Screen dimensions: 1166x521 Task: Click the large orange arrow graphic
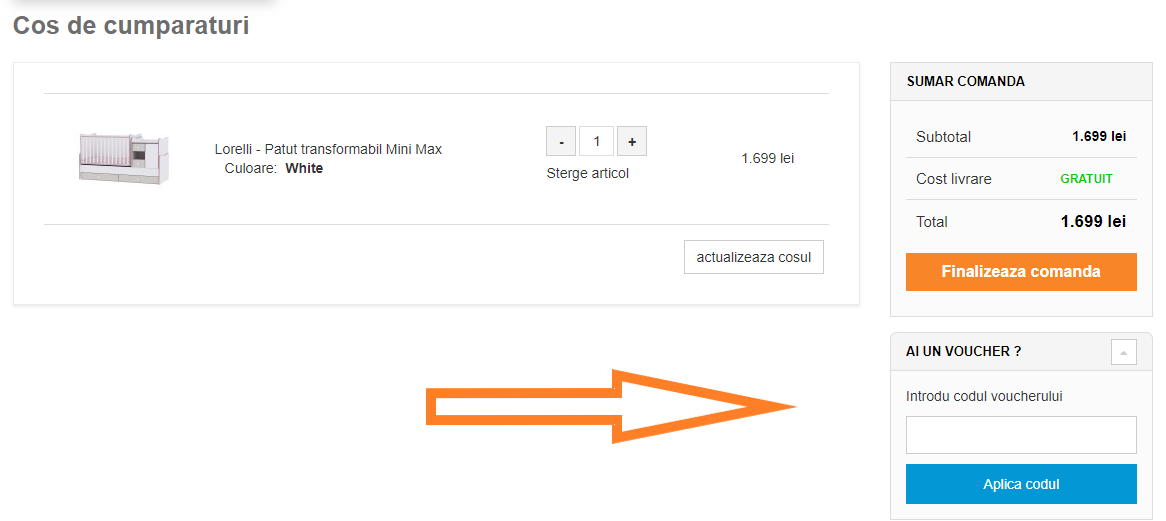[611, 407]
